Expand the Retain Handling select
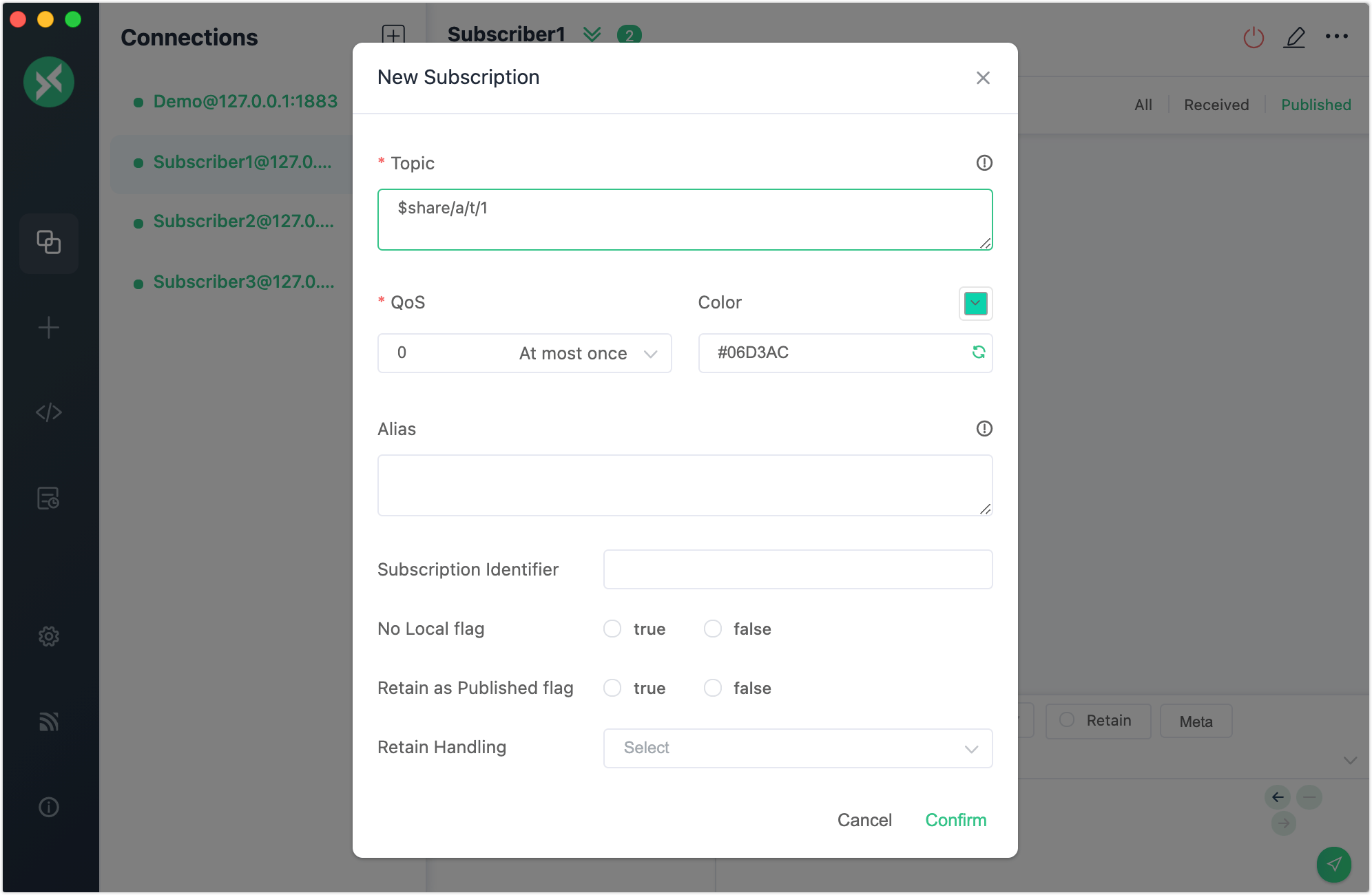The image size is (1372, 895). click(x=798, y=748)
